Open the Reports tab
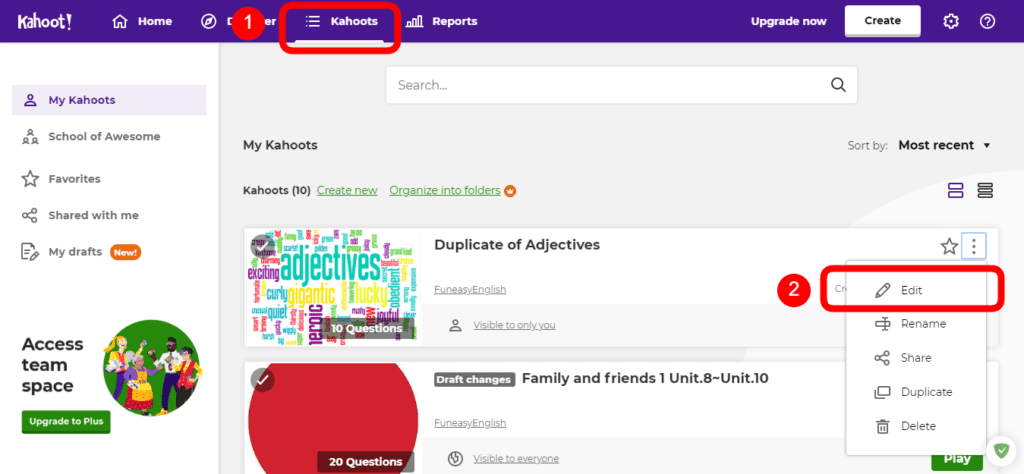The height and width of the screenshot is (474, 1024). point(441,22)
